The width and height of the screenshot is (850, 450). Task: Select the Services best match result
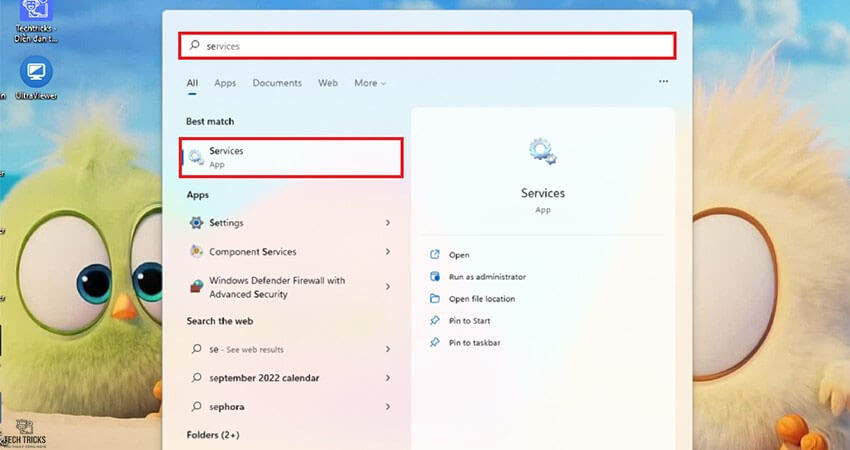point(292,157)
